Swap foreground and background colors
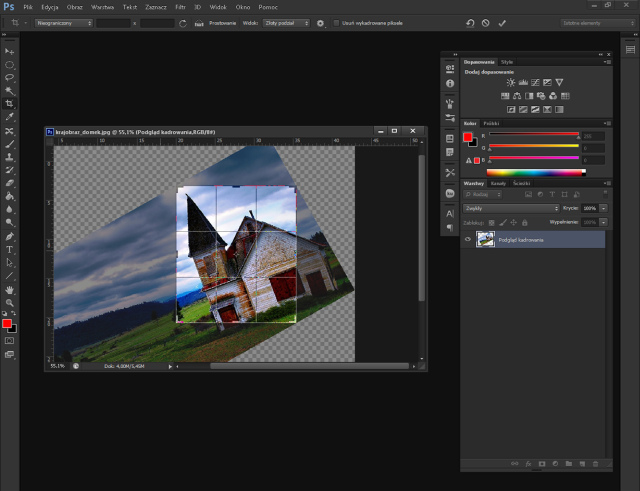 13,313
